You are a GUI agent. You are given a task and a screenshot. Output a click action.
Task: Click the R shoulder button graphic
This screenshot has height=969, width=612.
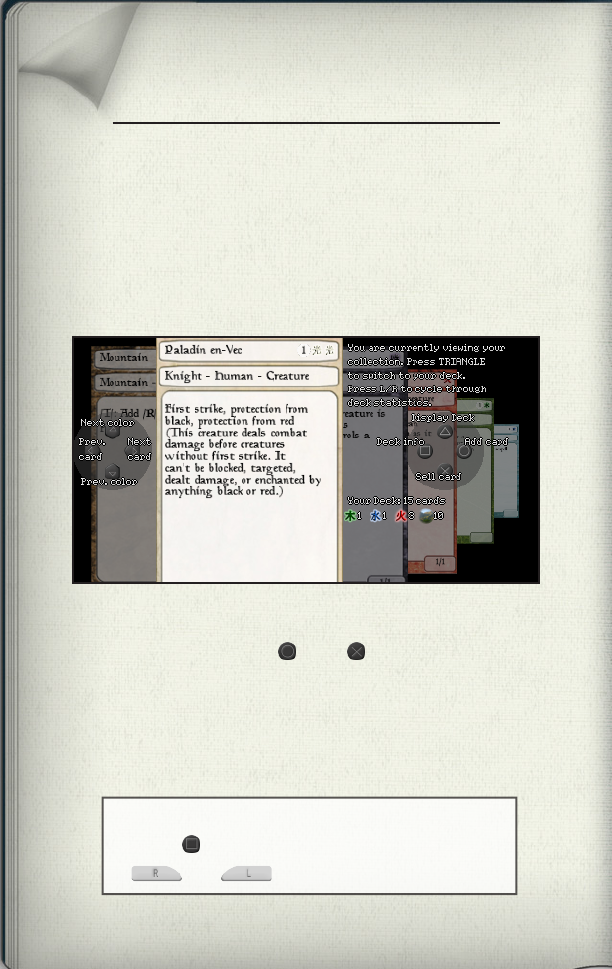click(x=156, y=873)
